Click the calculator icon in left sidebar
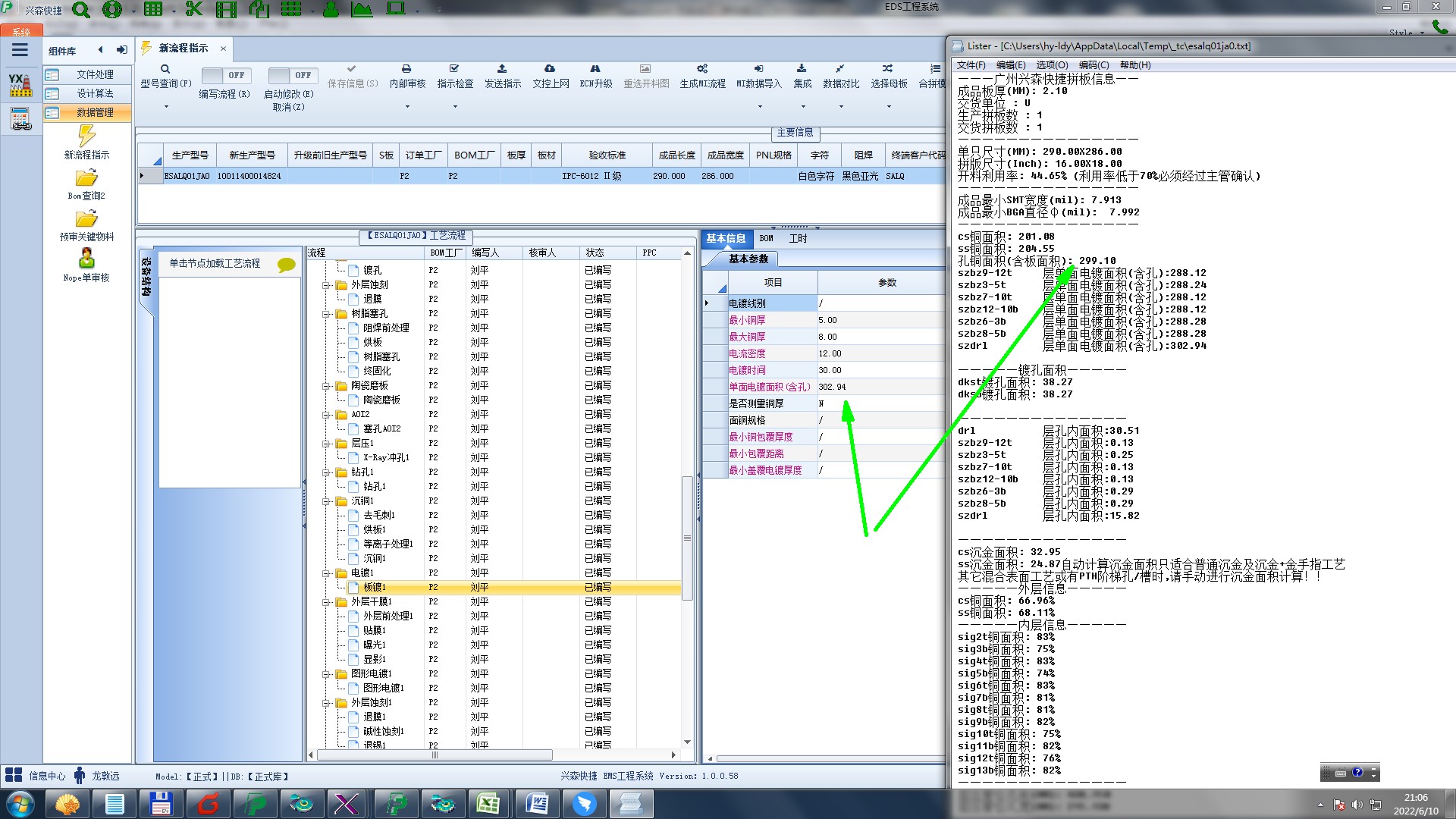Screen dimensions: 1456x819 [20, 118]
